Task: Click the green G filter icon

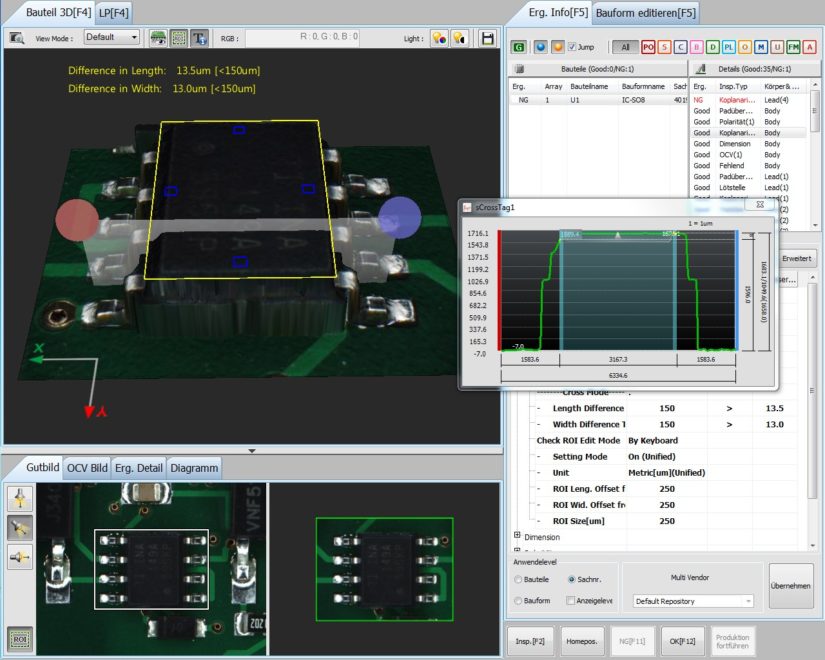Action: [519, 47]
